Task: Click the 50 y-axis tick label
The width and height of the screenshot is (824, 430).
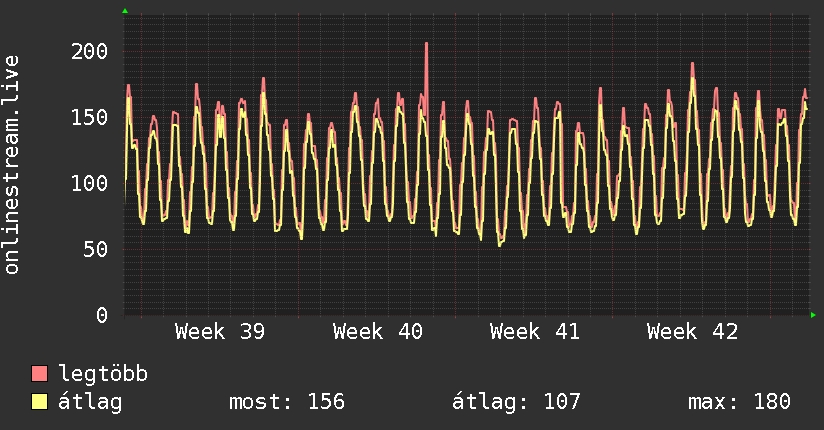Action: (x=96, y=249)
